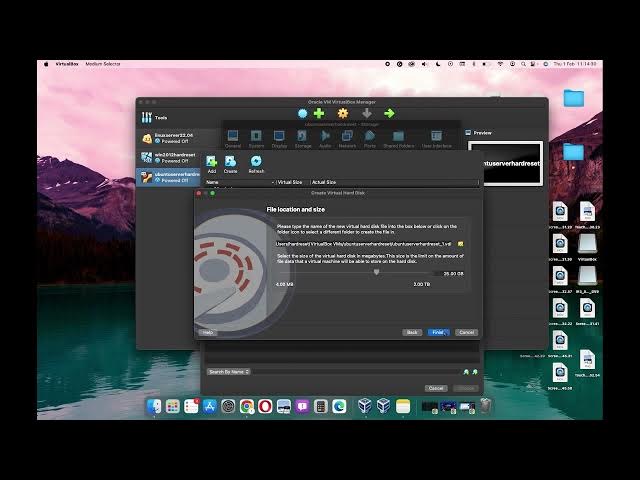This screenshot has width=640, height=480.
Task: Open the User Interface tab in settings window
Action: tap(436, 139)
